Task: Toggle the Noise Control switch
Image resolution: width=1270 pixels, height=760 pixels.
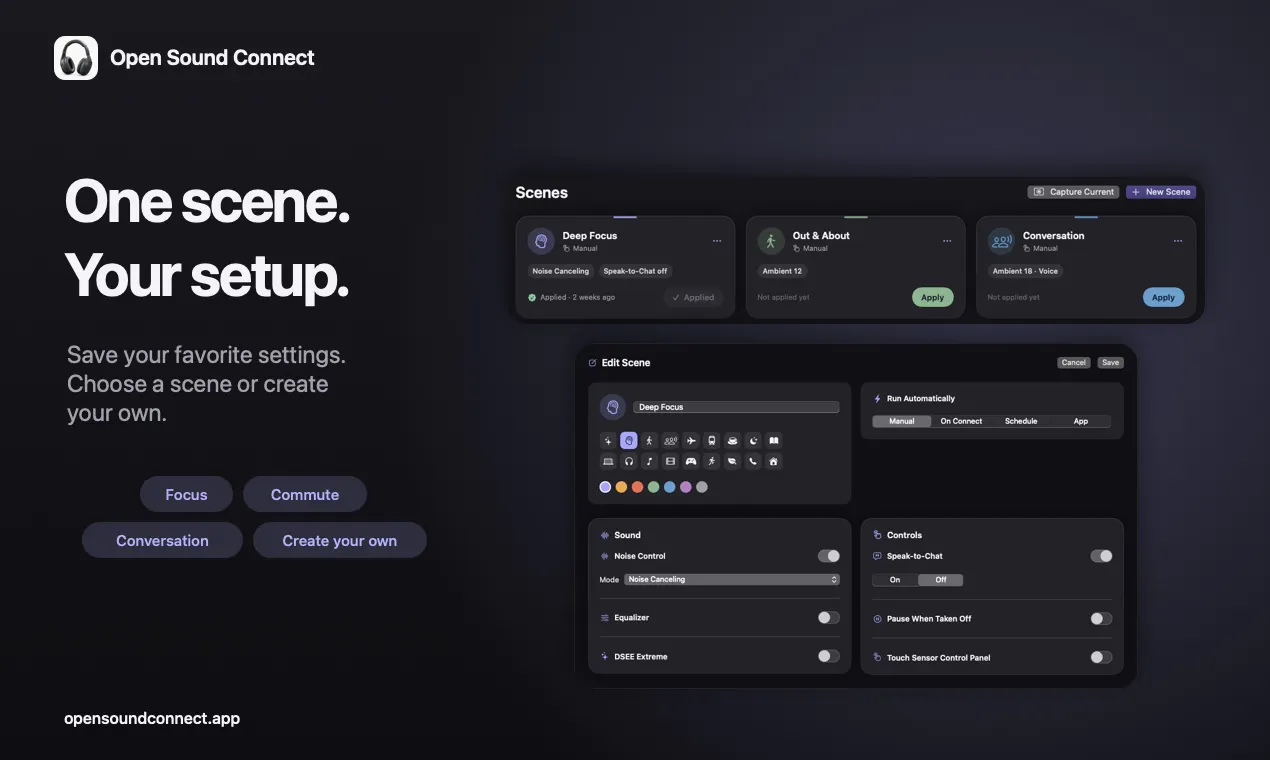Action: 829,556
